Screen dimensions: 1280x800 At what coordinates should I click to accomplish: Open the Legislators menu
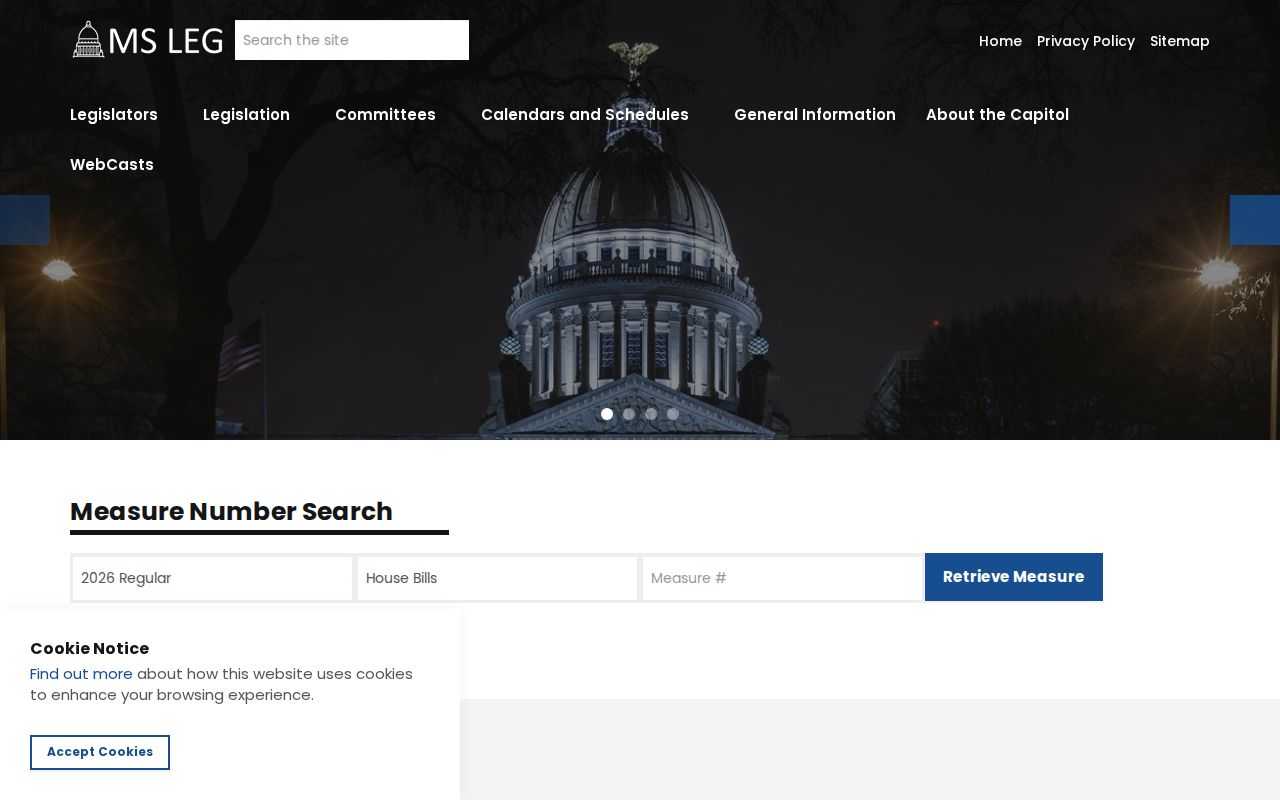[x=114, y=114]
